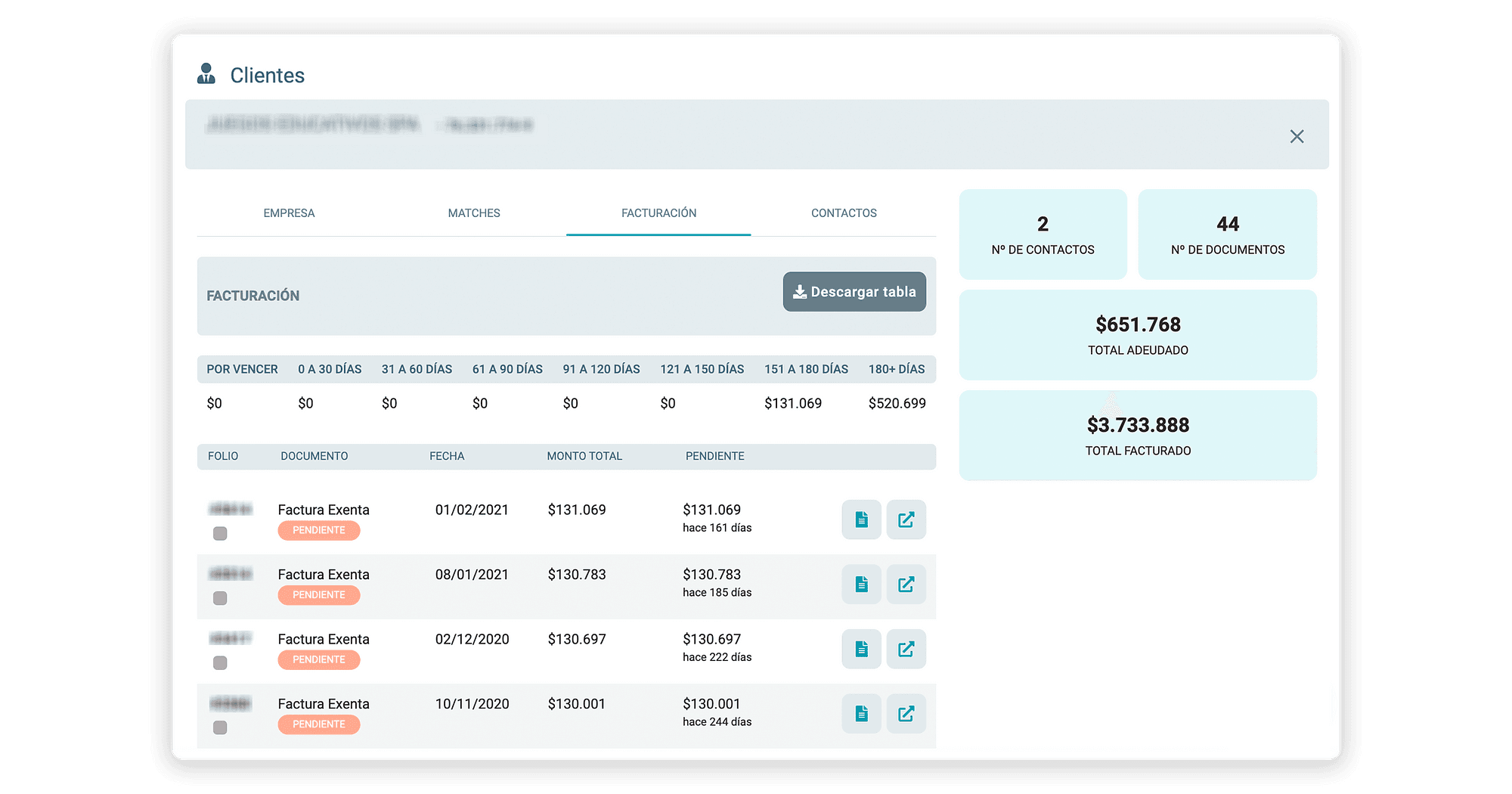Open external link for 10/11/2020 invoice
Screen dimensions: 1512x794
tap(906, 714)
